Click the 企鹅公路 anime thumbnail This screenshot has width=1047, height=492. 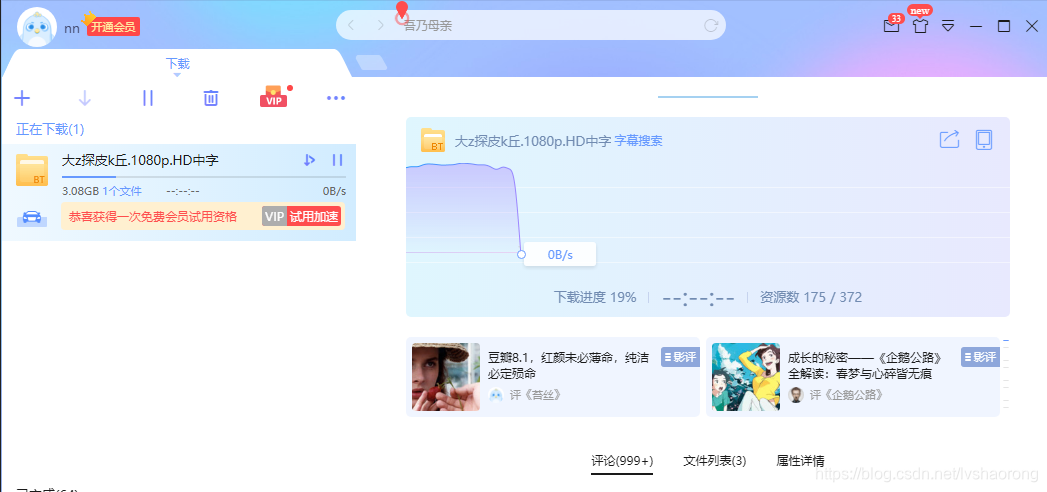[746, 377]
